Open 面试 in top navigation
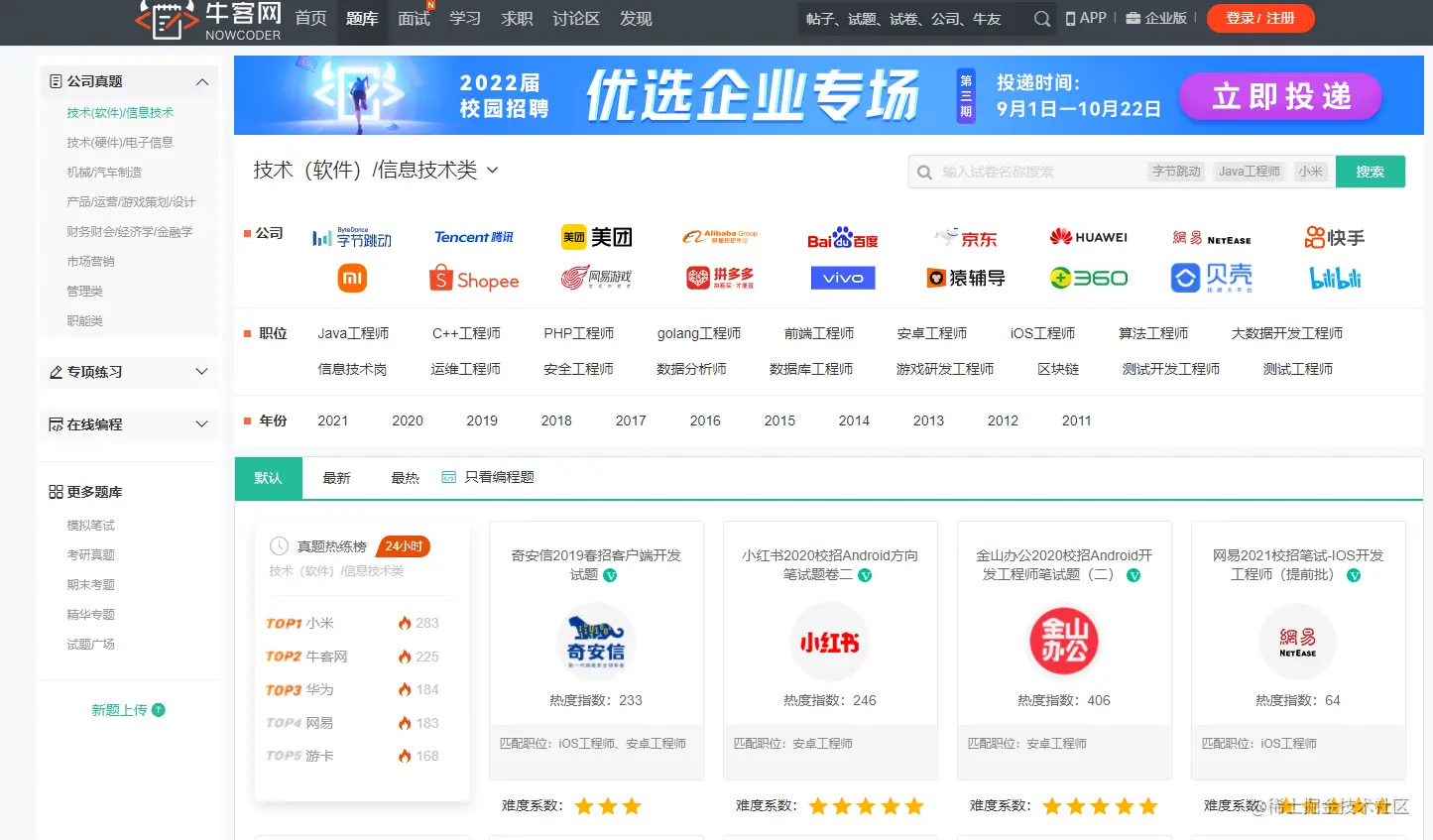Image resolution: width=1433 pixels, height=840 pixels. point(414,19)
